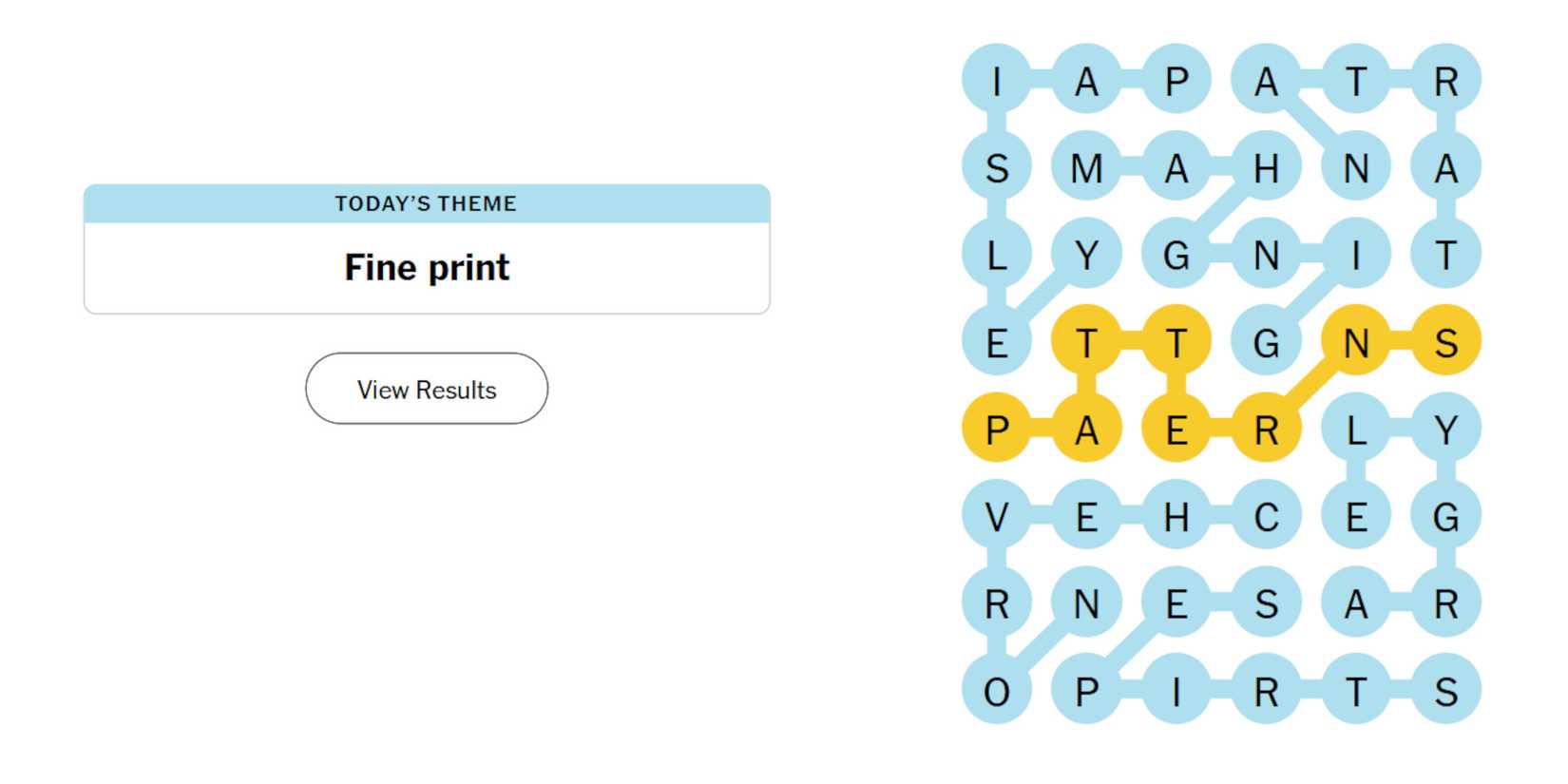
Task: Click the L tile next to the yellow R
Action: [x=1357, y=430]
